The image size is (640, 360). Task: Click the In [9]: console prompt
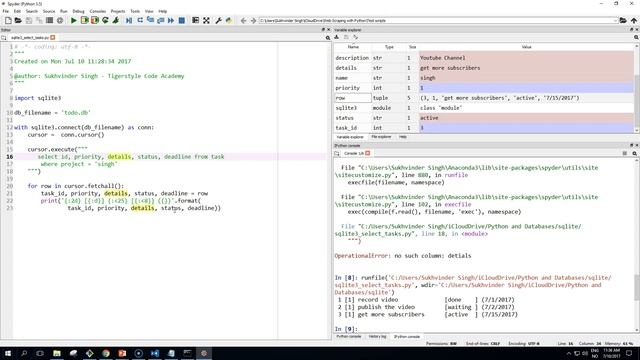coord(346,329)
